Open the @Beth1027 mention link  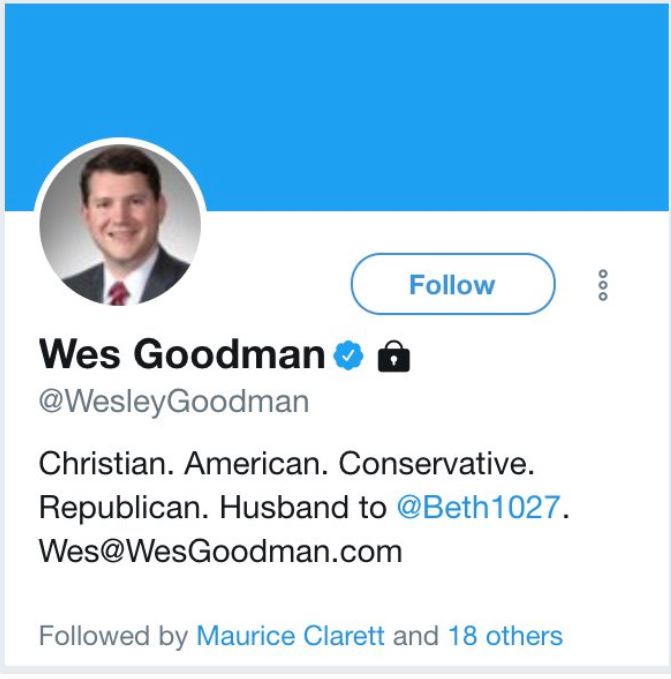point(478,507)
